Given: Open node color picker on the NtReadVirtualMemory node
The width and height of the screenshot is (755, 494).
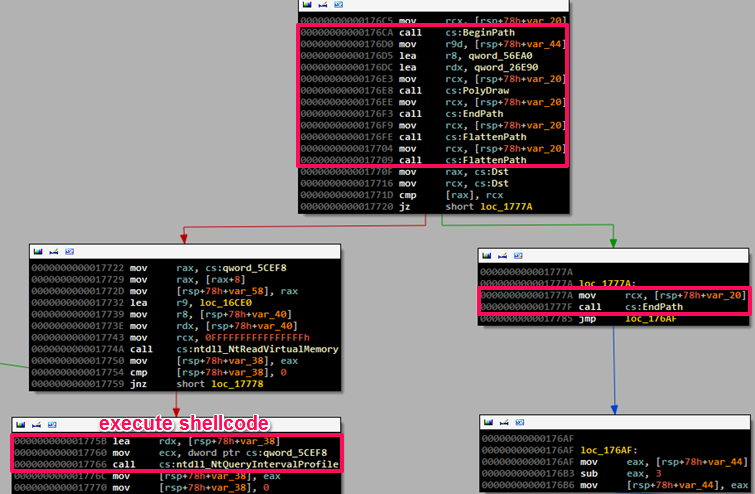Looking at the screenshot, I should point(38,251).
